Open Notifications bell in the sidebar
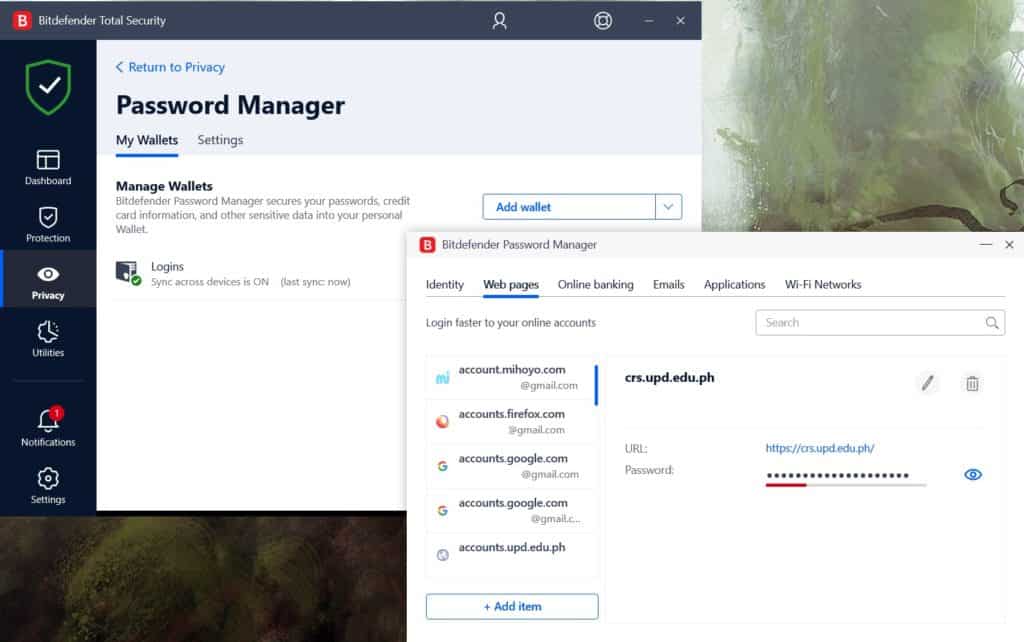 [48, 427]
